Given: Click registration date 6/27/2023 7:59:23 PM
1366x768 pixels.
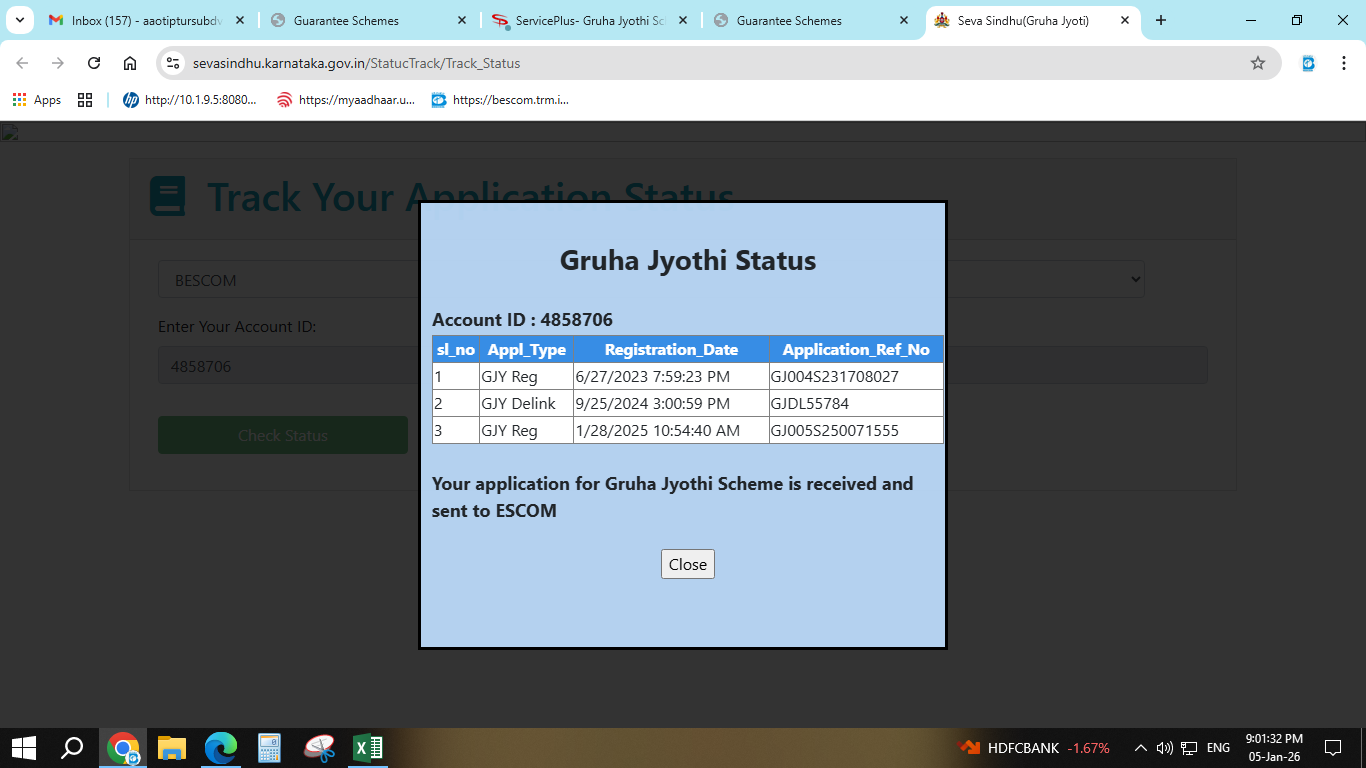Looking at the screenshot, I should 653,377.
